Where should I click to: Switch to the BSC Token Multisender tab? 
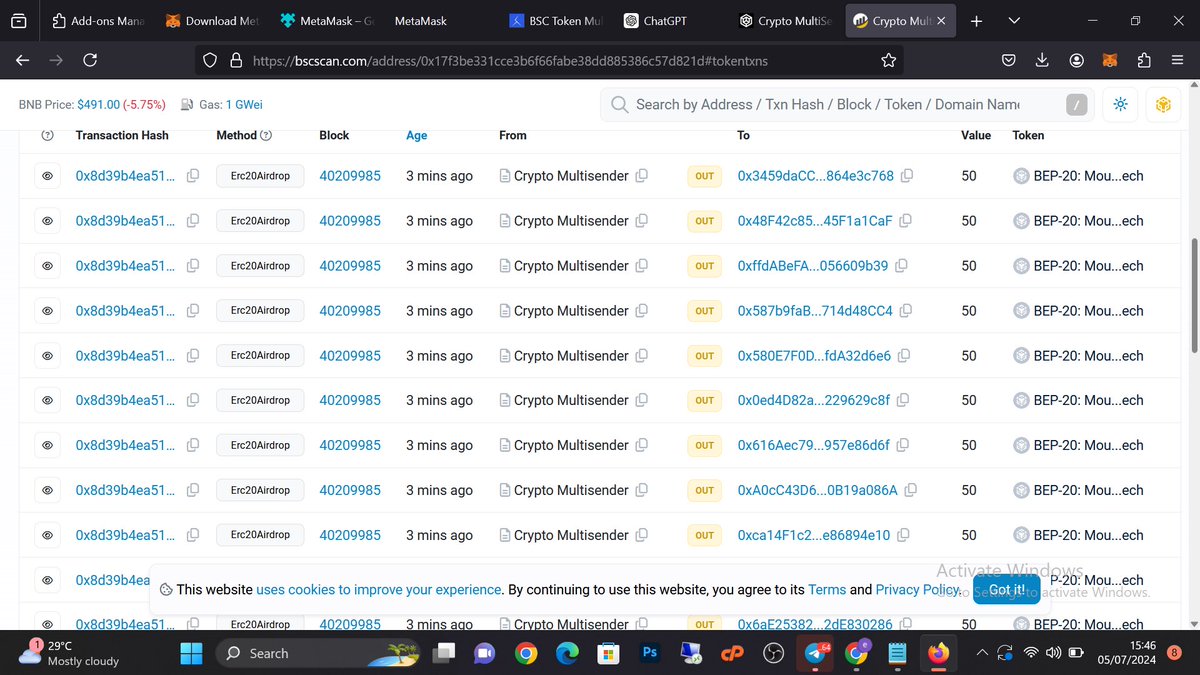557,21
